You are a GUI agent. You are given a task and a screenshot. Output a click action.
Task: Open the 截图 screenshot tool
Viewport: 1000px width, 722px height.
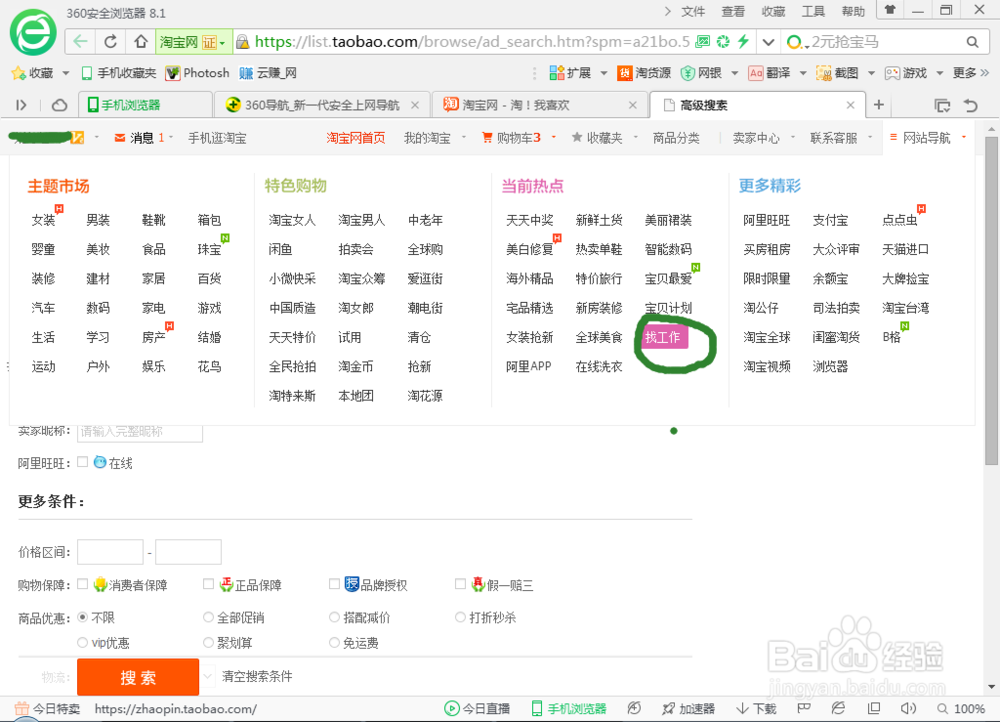pos(837,73)
